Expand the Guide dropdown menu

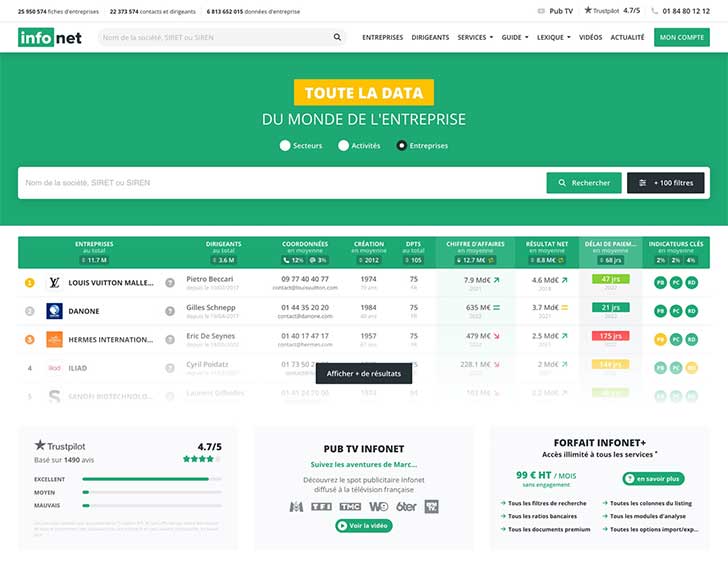pyautogui.click(x=515, y=37)
